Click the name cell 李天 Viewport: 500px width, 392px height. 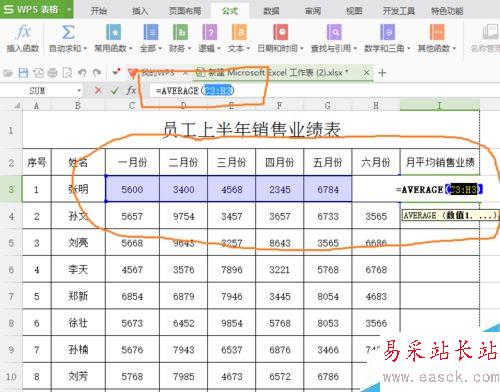tap(78, 269)
